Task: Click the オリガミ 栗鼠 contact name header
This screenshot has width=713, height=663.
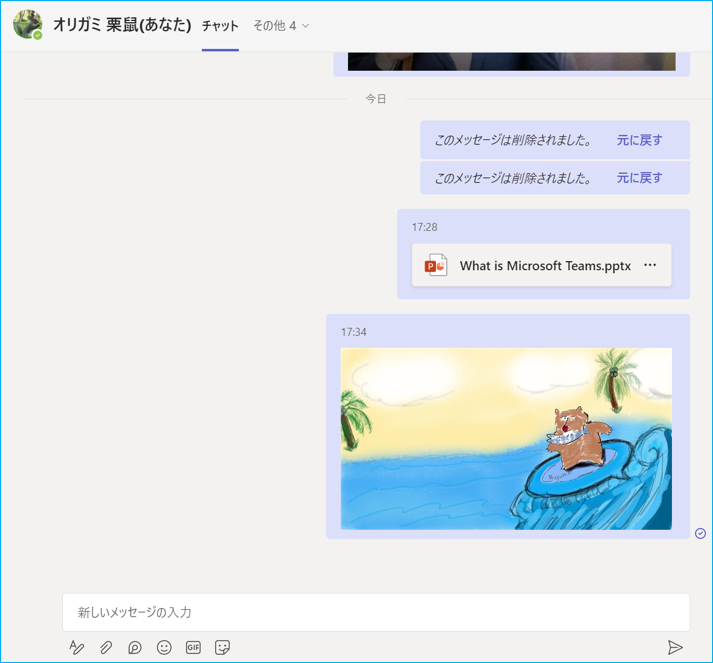Action: pos(121,25)
